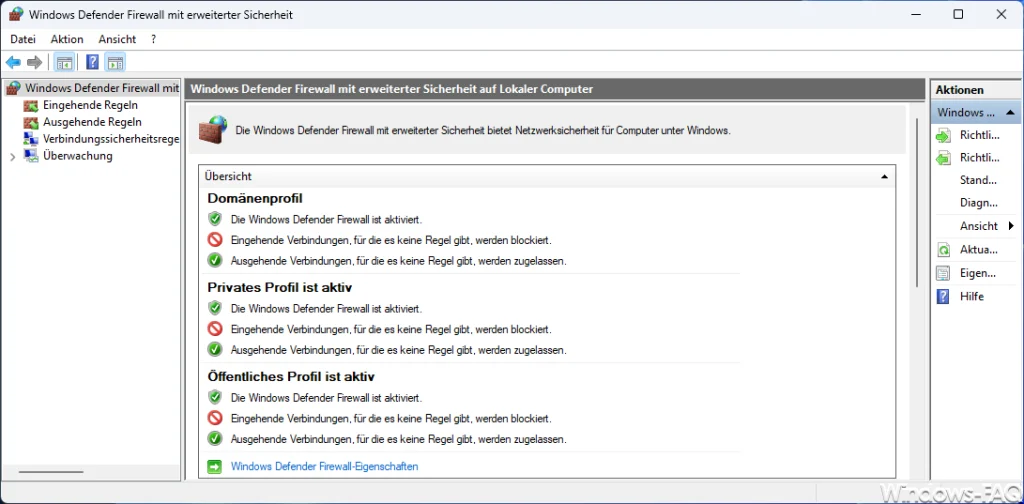Click the Öffentliches Profil ist aktiv heading

click(x=291, y=377)
